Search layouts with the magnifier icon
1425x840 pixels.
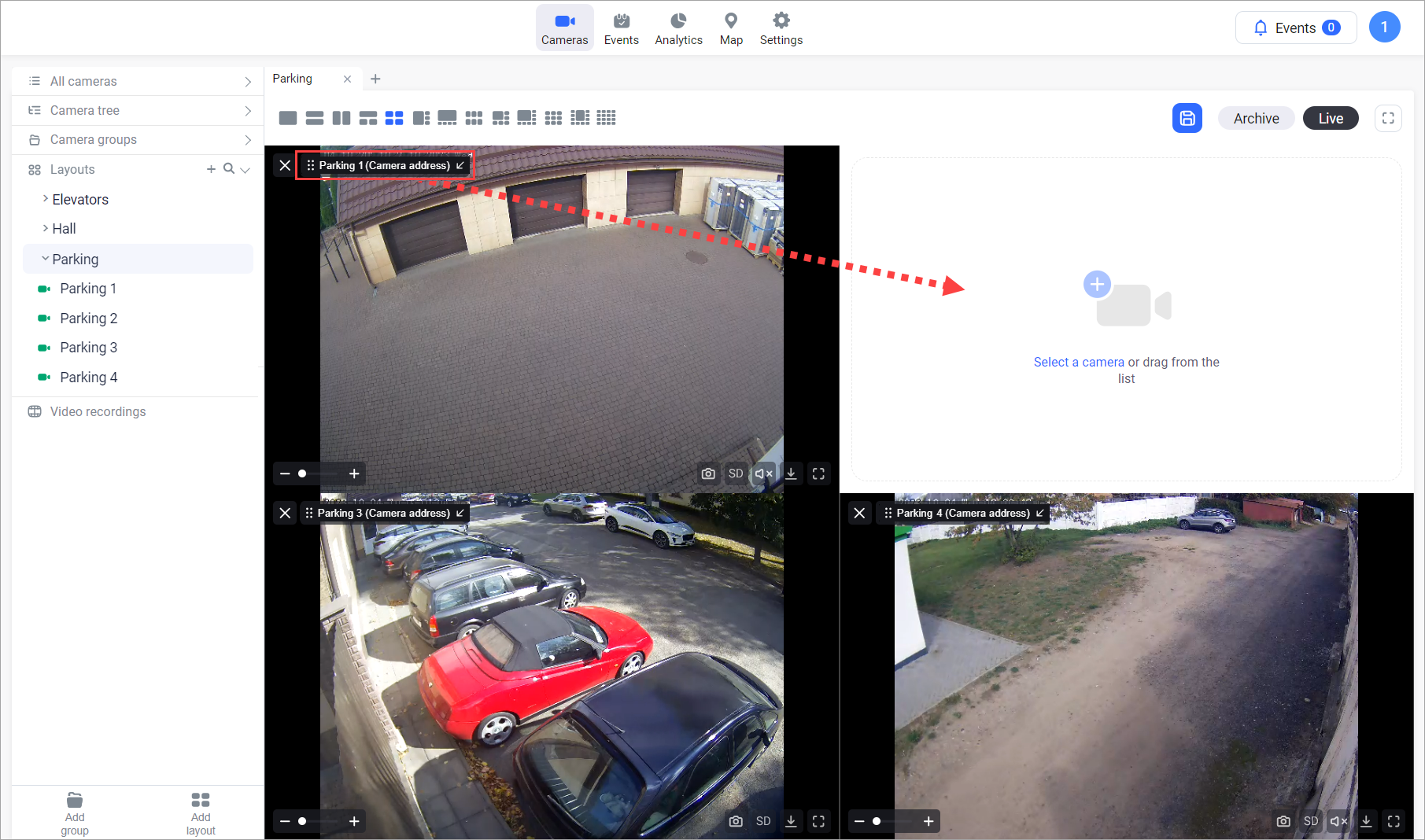(228, 169)
